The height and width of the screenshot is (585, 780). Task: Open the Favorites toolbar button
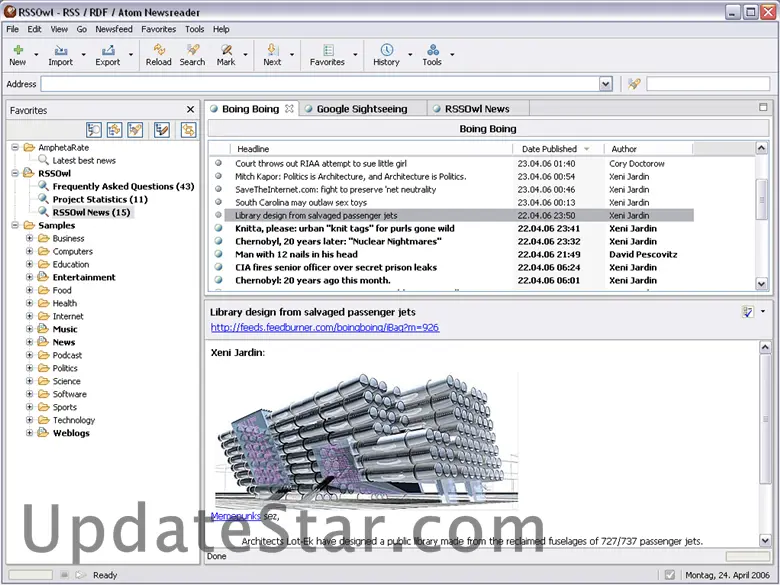[x=327, y=55]
